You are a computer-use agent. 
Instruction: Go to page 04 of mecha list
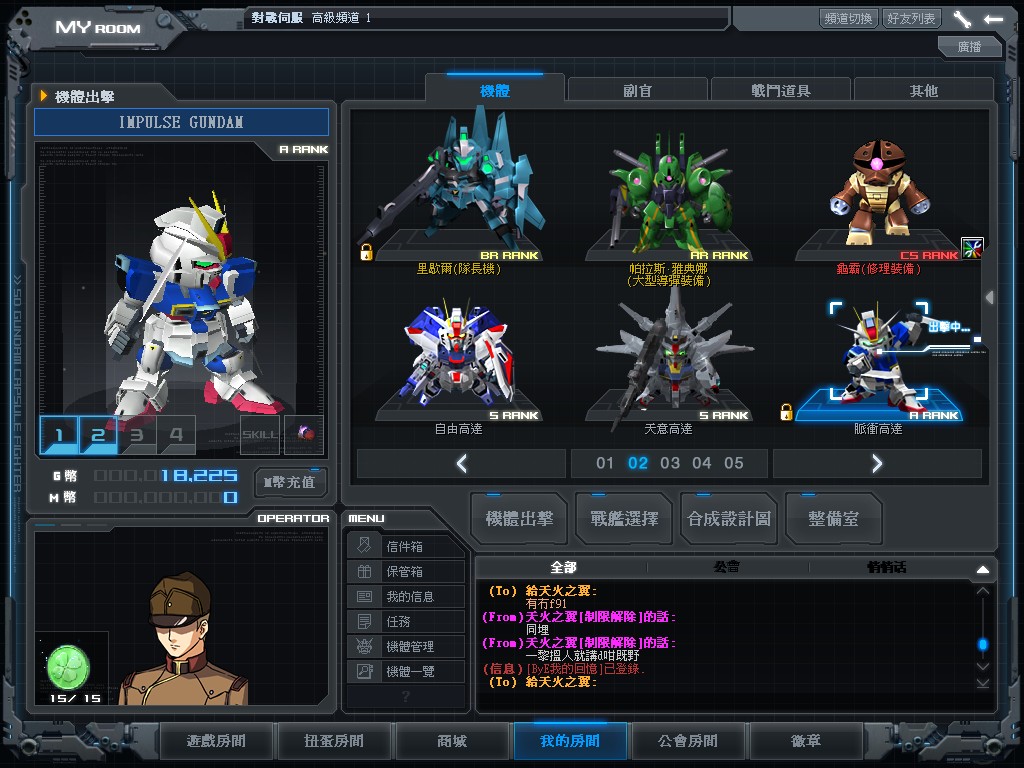[701, 463]
